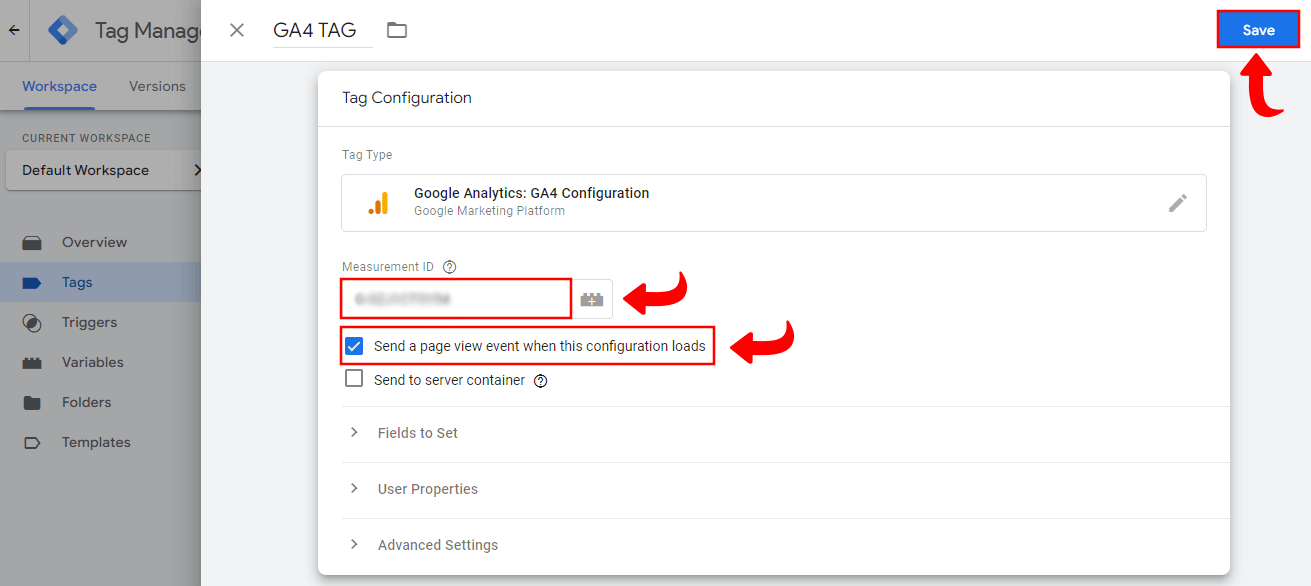Click the Measurement ID help icon

tap(448, 266)
